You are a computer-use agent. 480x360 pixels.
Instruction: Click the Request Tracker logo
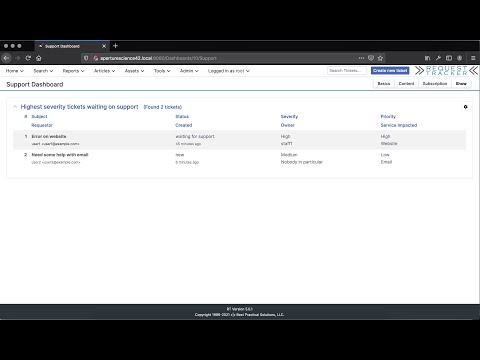(446, 70)
